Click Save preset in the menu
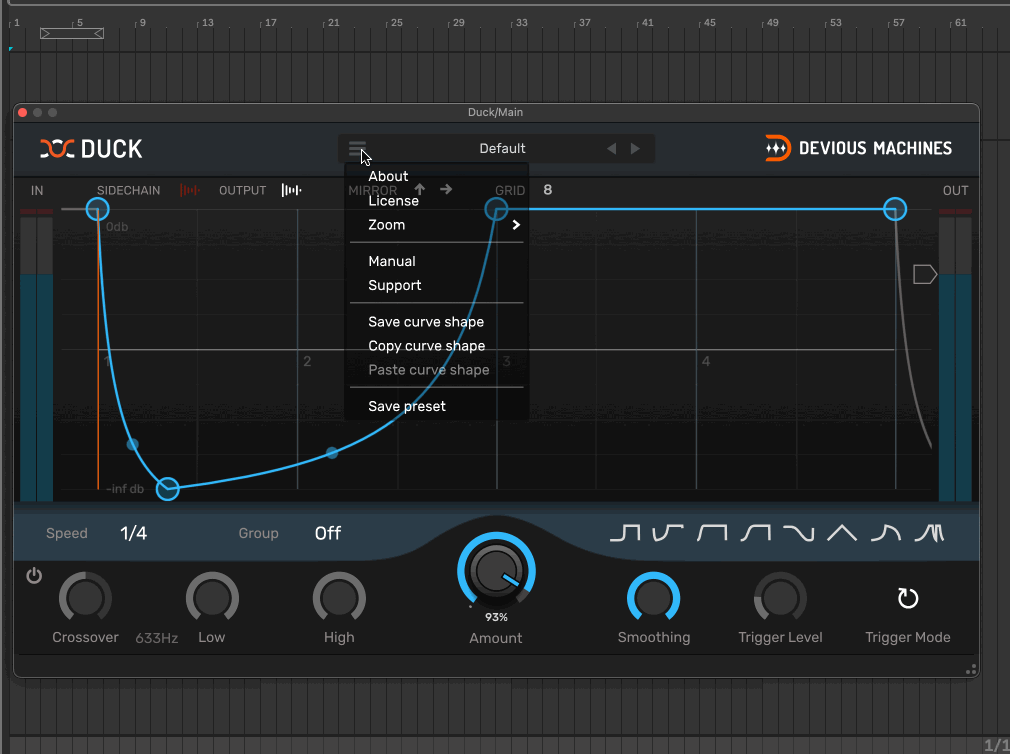Image resolution: width=1010 pixels, height=754 pixels. pos(406,406)
